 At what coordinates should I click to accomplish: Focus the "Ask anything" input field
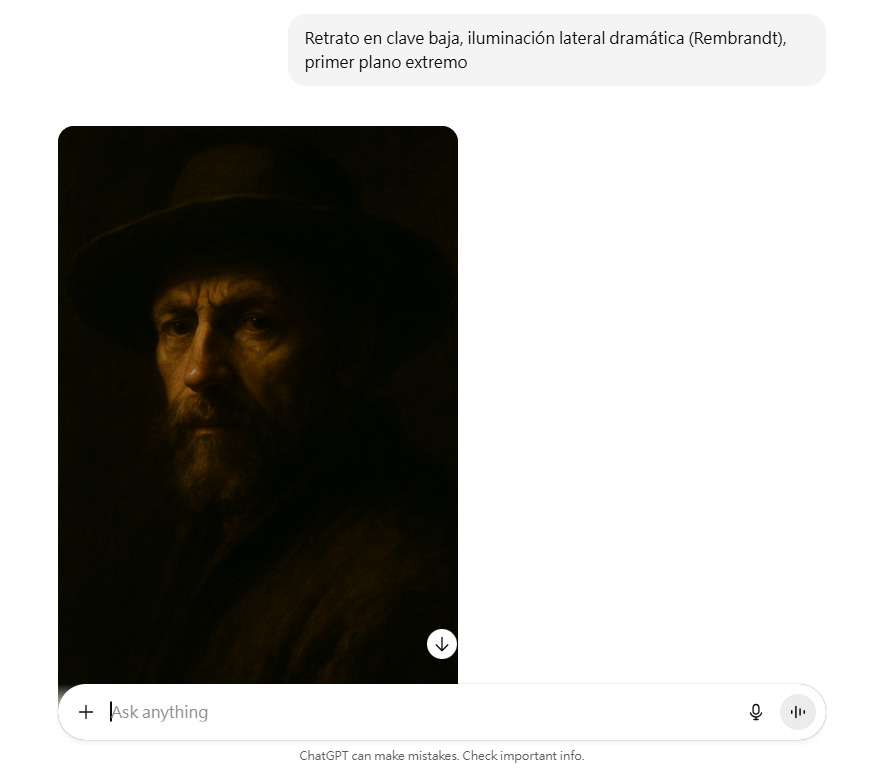pos(425,712)
